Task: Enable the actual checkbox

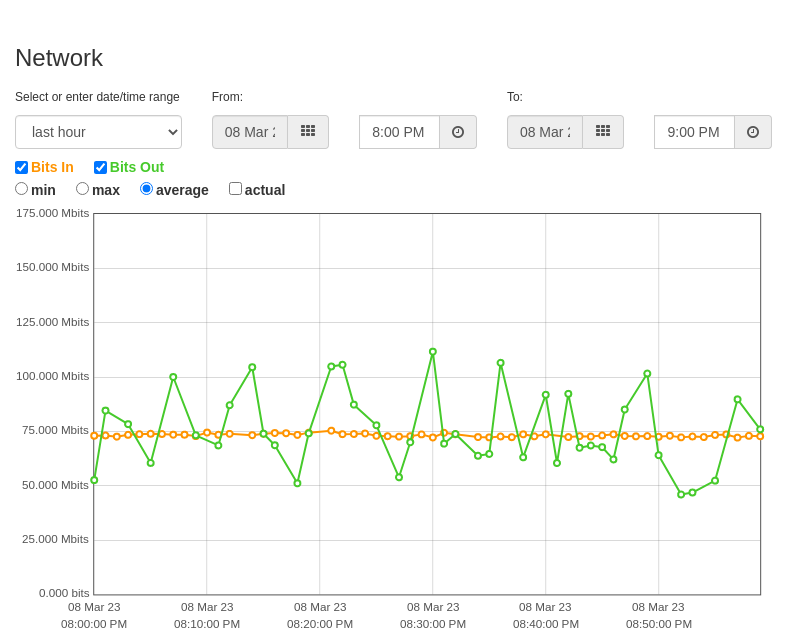Action: 235,189
